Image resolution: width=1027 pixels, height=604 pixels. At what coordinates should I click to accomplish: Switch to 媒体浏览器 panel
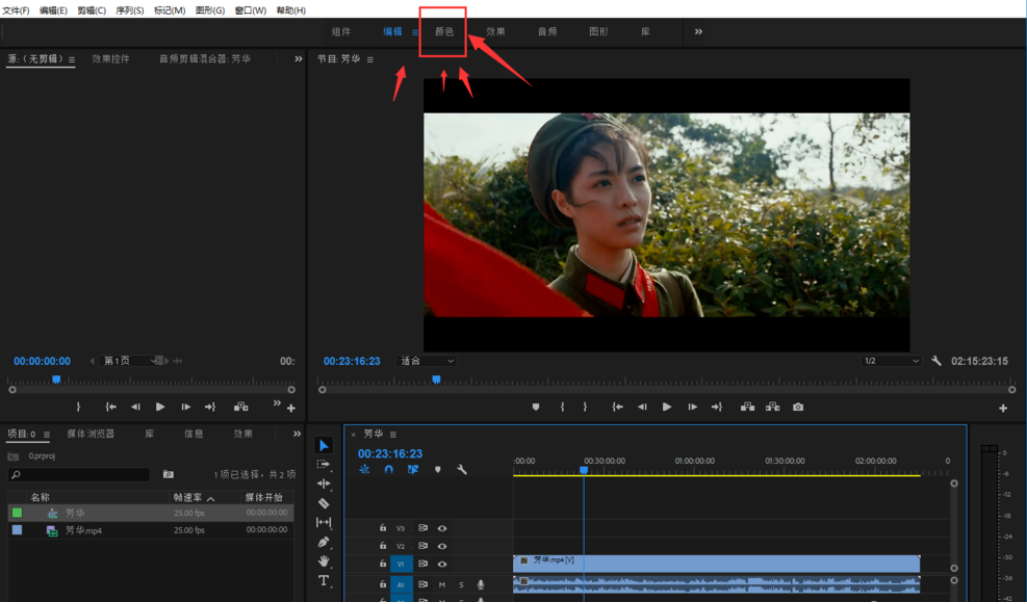pos(91,434)
